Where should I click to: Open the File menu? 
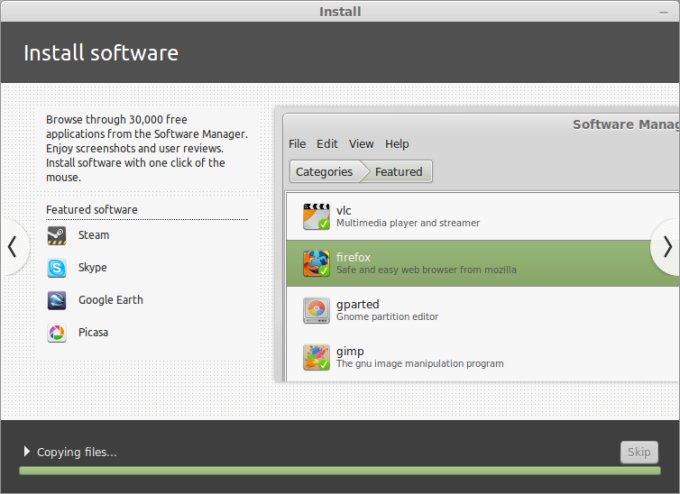click(x=297, y=144)
